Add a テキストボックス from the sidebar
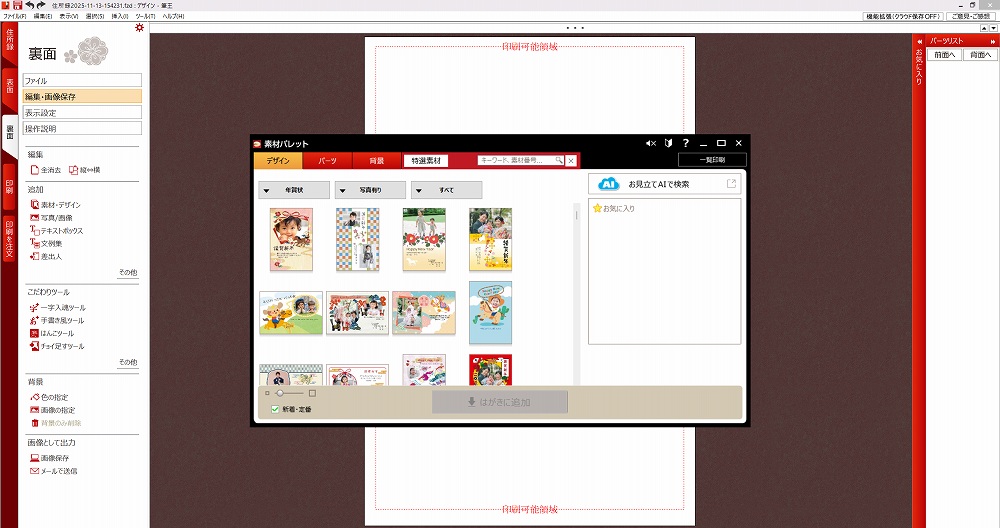Viewport: 1000px width, 528px height. tap(34, 231)
